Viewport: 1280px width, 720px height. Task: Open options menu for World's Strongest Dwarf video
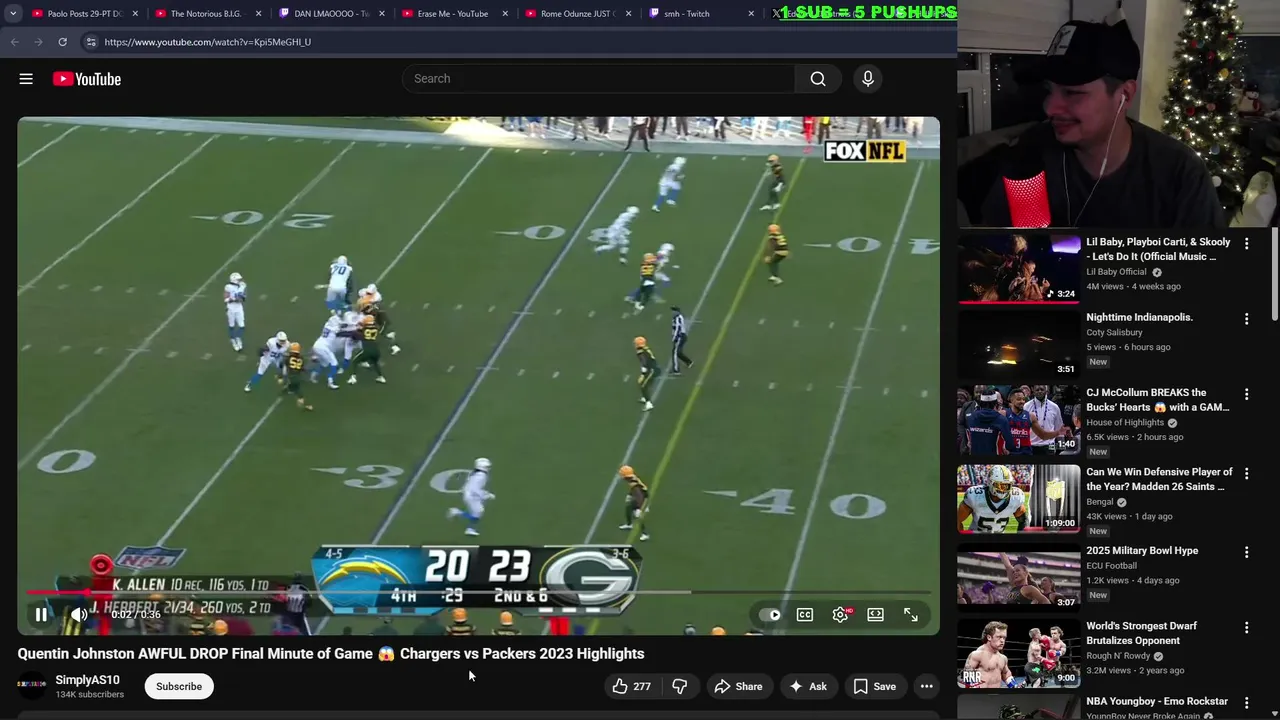(x=1246, y=628)
